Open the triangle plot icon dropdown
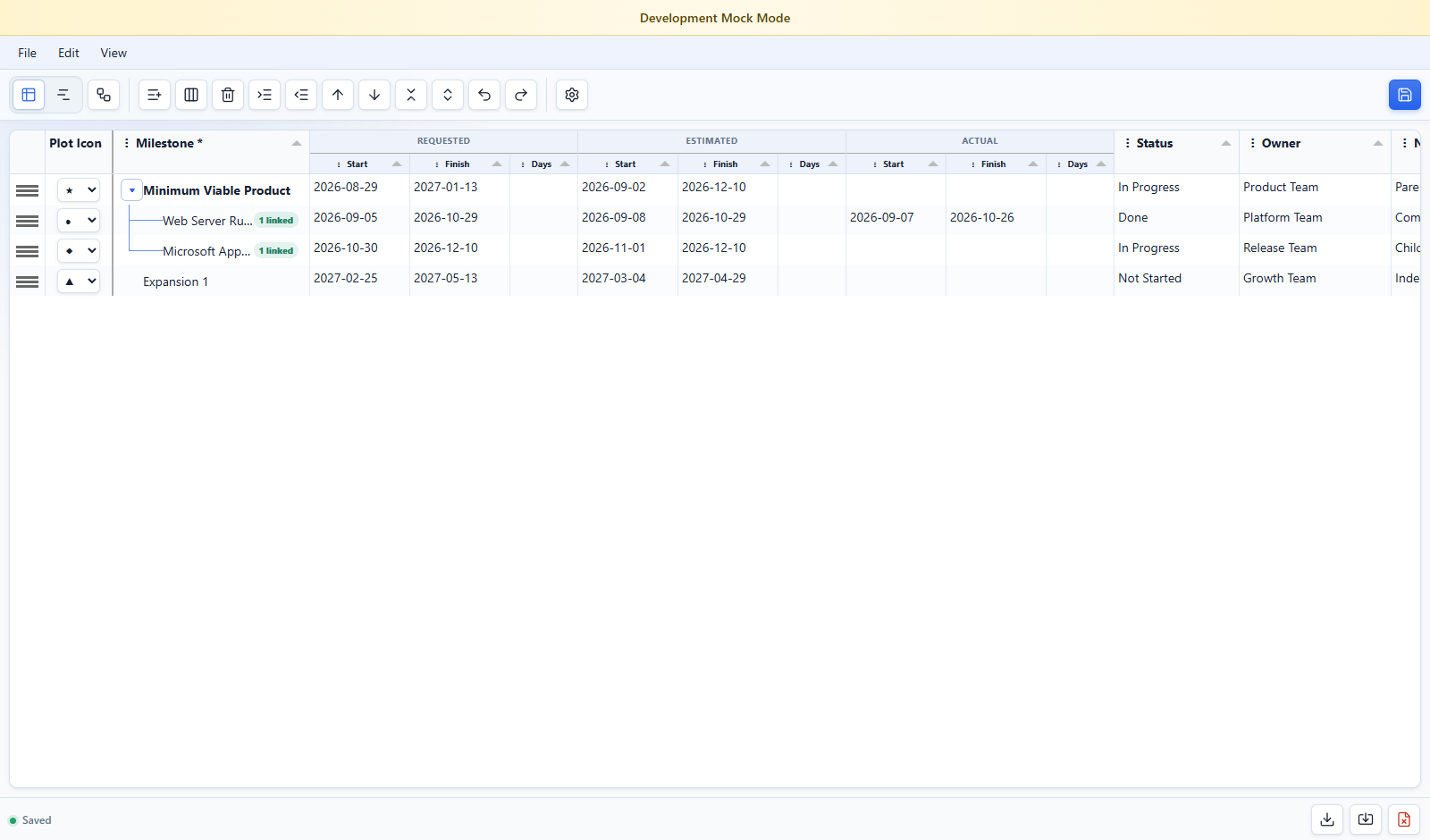 click(x=79, y=281)
